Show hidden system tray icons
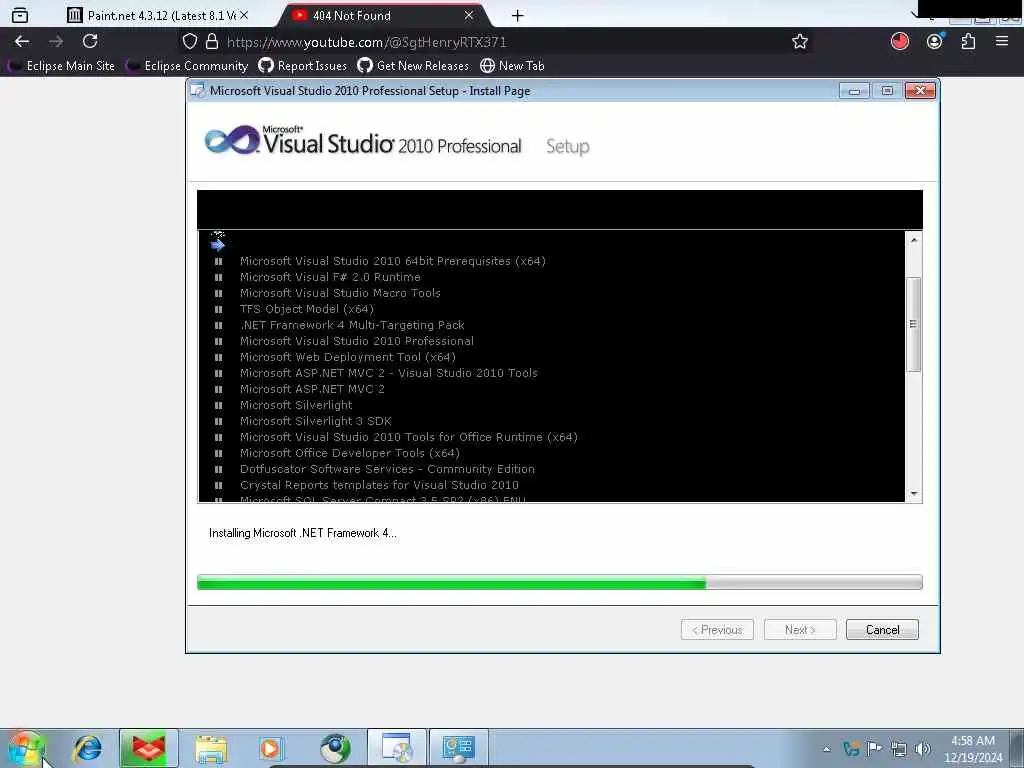 pyautogui.click(x=826, y=749)
